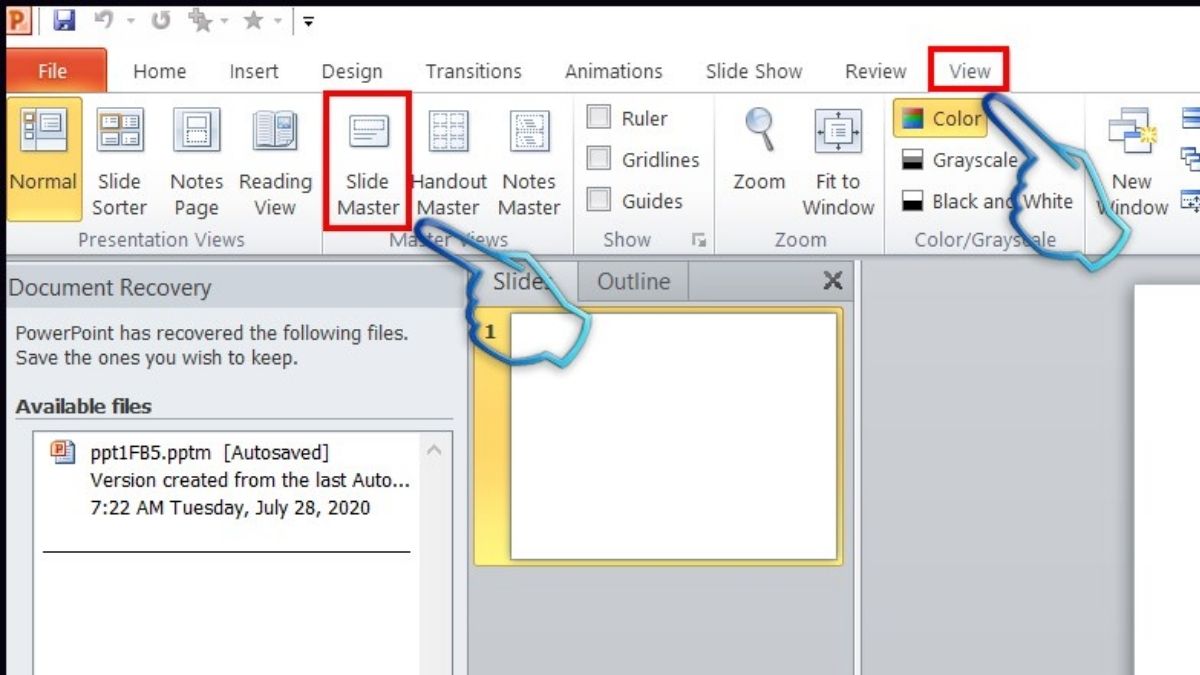Open the Notes Master view
This screenshot has width=1200, height=675.
click(528, 160)
